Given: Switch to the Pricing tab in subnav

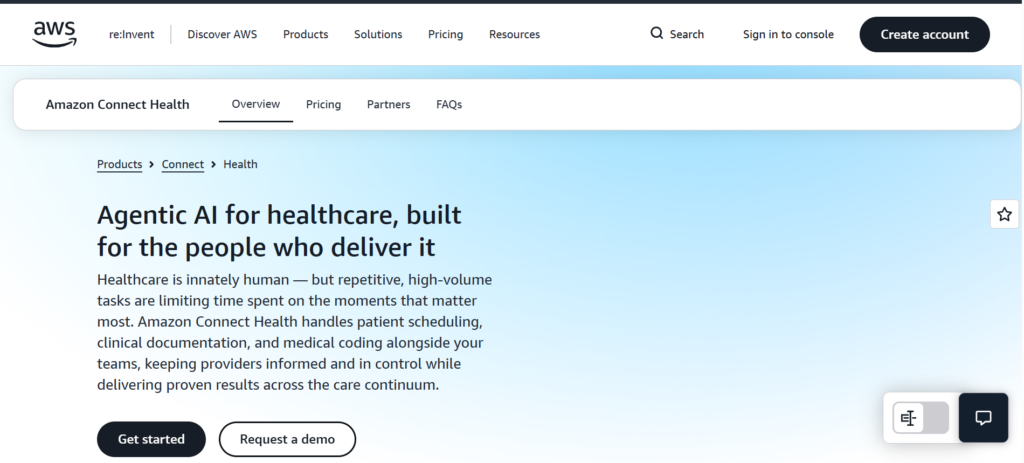Looking at the screenshot, I should tap(323, 104).
